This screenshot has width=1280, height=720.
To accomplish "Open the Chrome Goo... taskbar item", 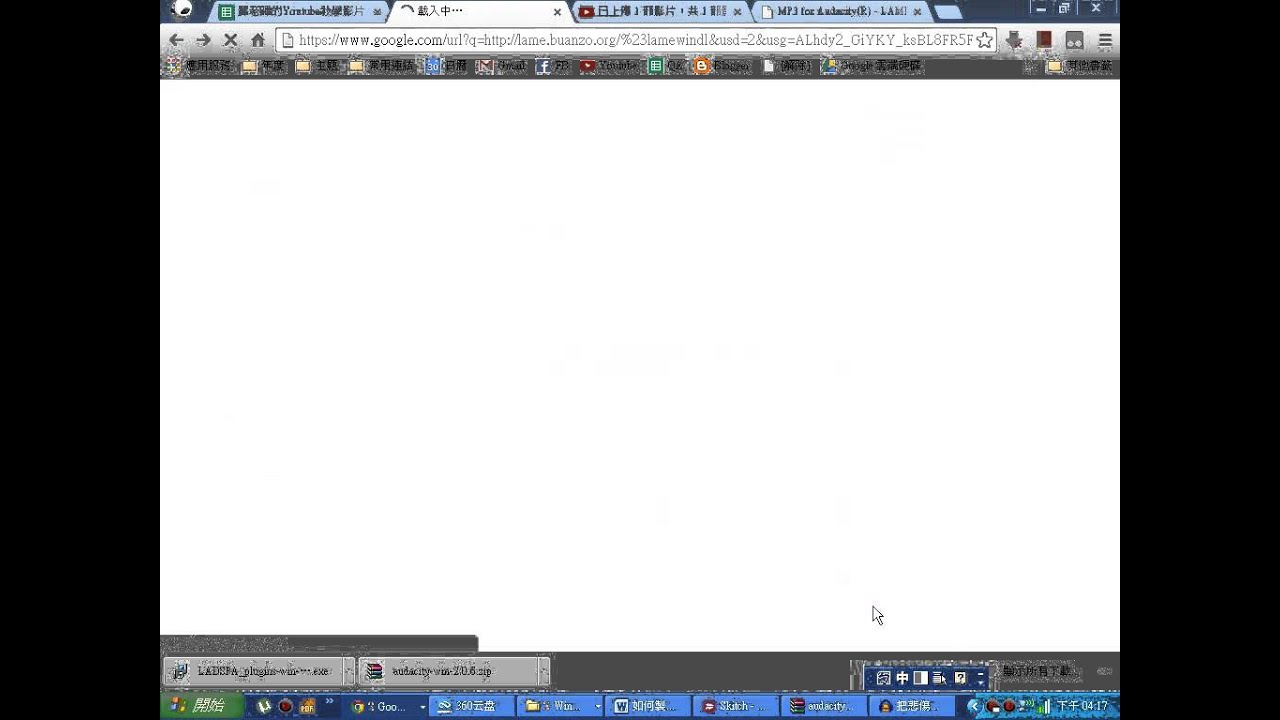I will click(x=387, y=706).
